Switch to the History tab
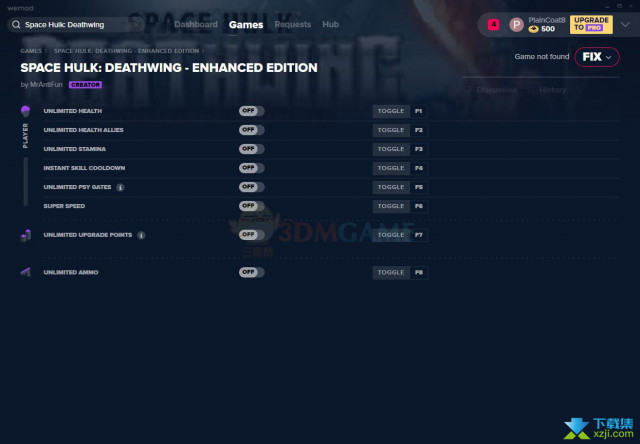This screenshot has height=444, width=640. point(553,90)
